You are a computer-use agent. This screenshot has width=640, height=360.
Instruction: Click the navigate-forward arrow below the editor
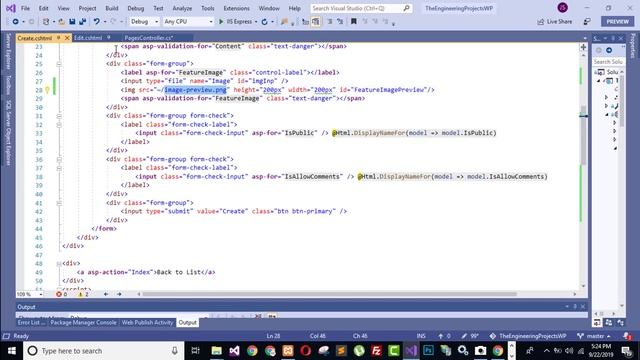(x=119, y=294)
